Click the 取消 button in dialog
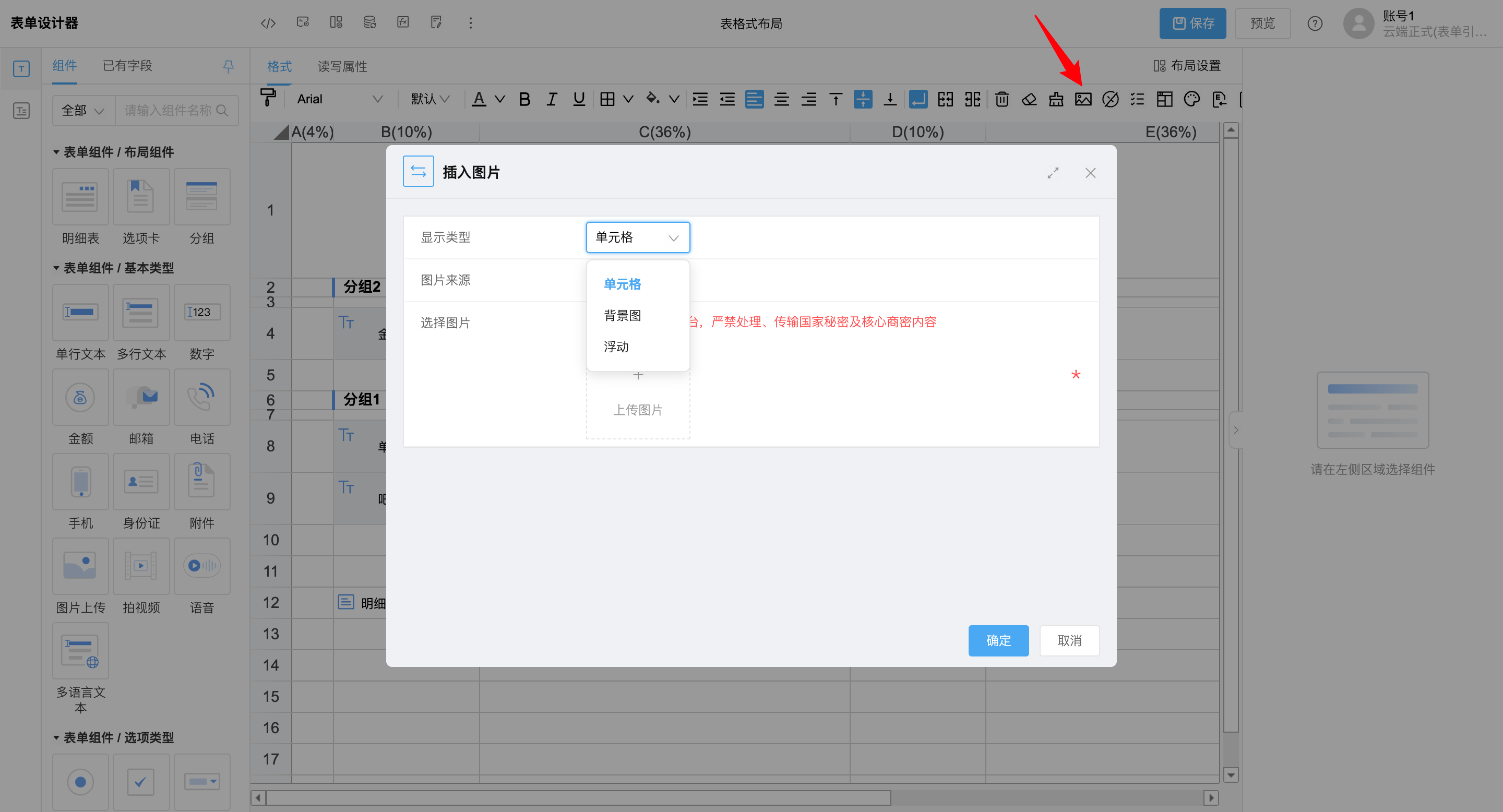The image size is (1503, 812). click(1069, 640)
